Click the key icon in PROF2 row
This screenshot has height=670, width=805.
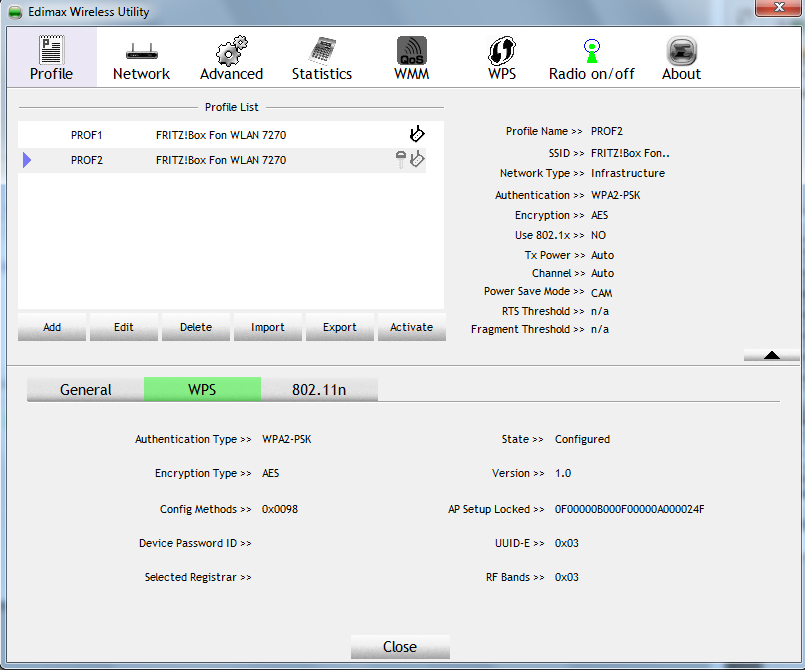pyautogui.click(x=400, y=159)
